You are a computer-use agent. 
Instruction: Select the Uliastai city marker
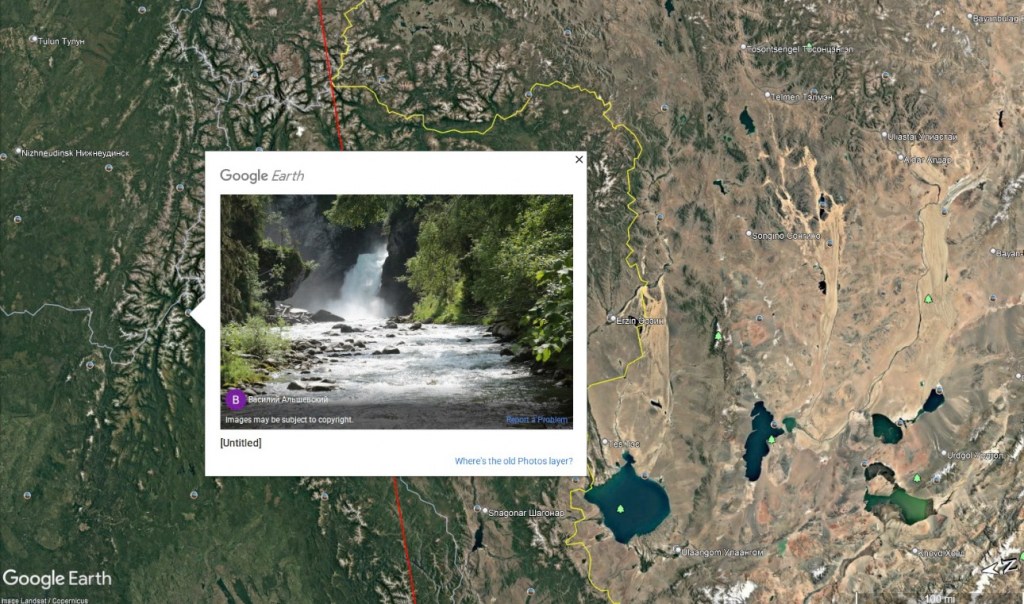coord(884,136)
